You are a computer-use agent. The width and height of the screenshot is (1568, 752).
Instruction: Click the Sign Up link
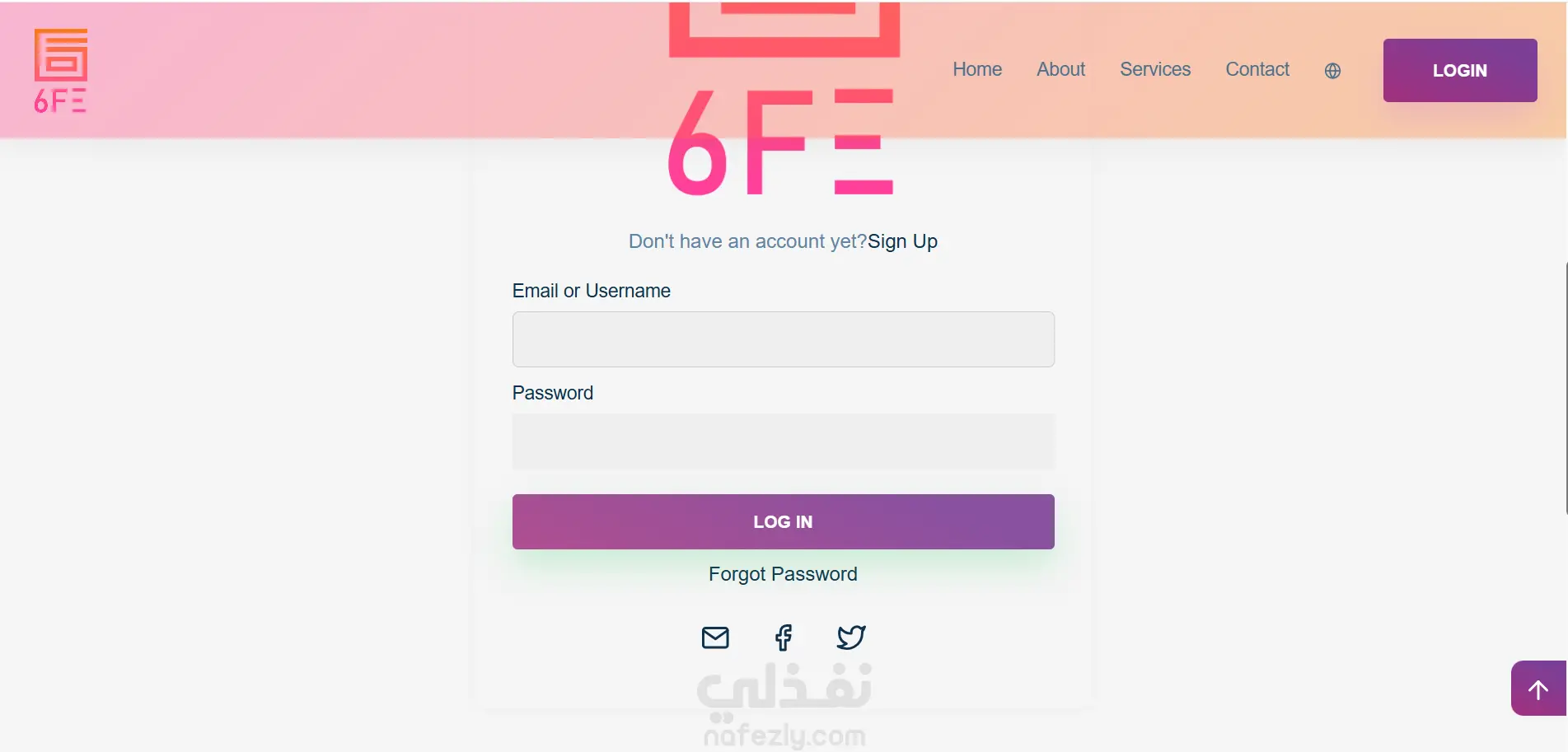[902, 241]
